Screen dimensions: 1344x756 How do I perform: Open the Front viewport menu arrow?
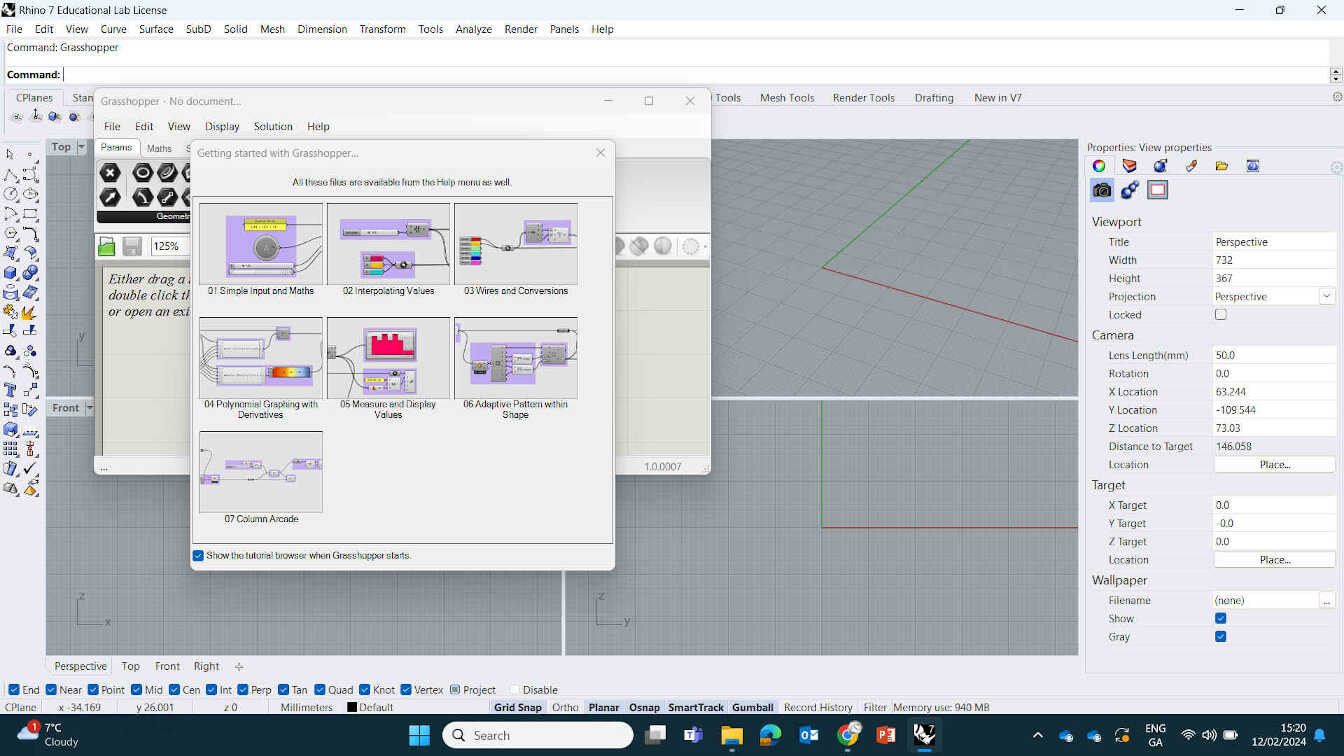coord(89,408)
